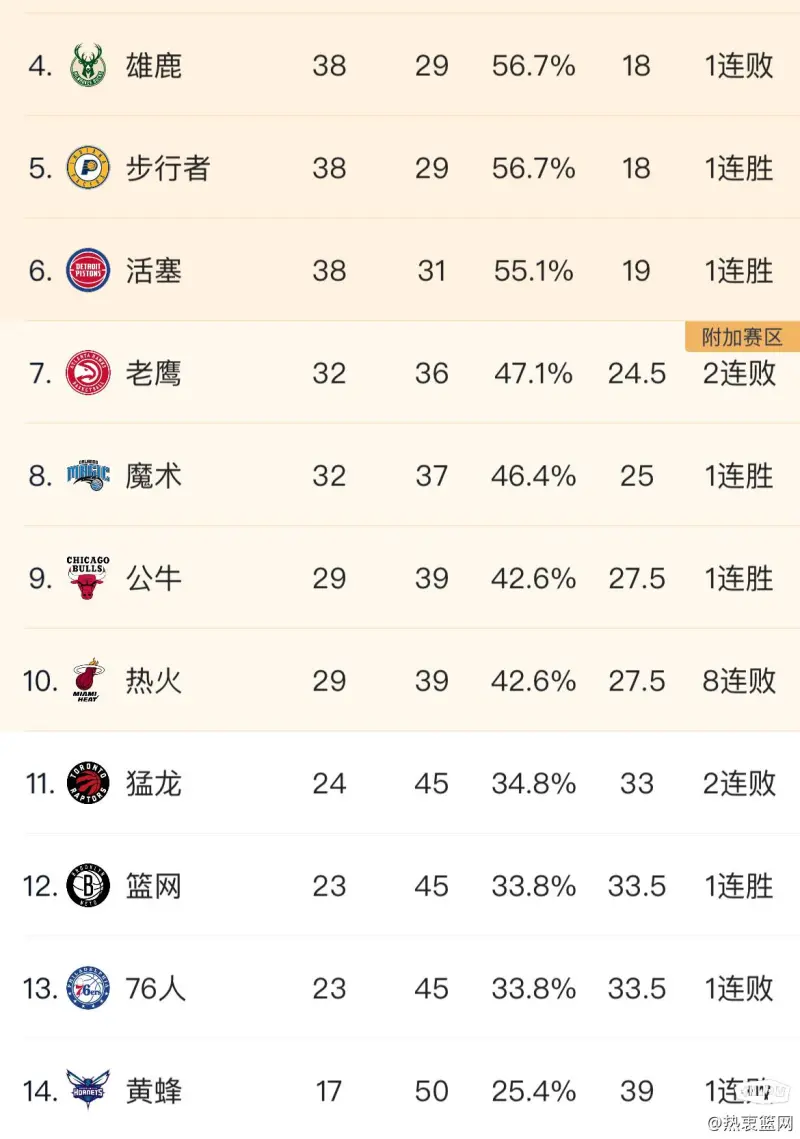Screen dimensions: 800x1139
Task: Open the 猛龙 team name
Action: pos(153,784)
